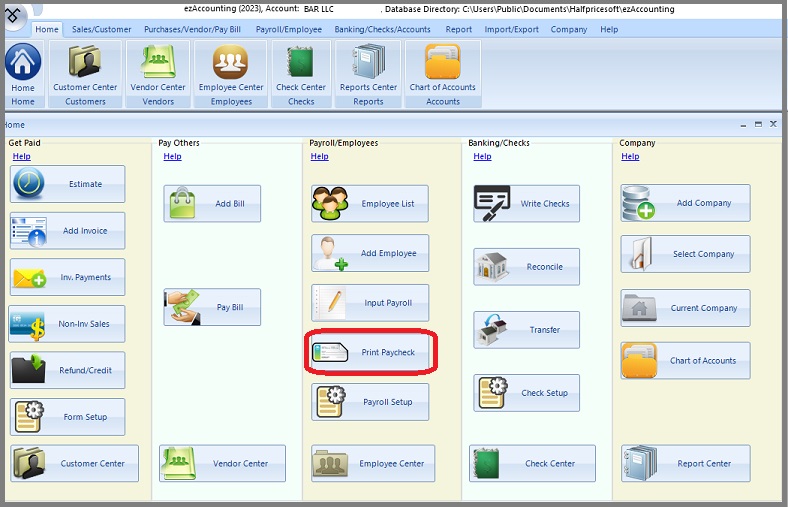
Task: Open Customer Center from the ribbon toolbar
Action: point(85,68)
